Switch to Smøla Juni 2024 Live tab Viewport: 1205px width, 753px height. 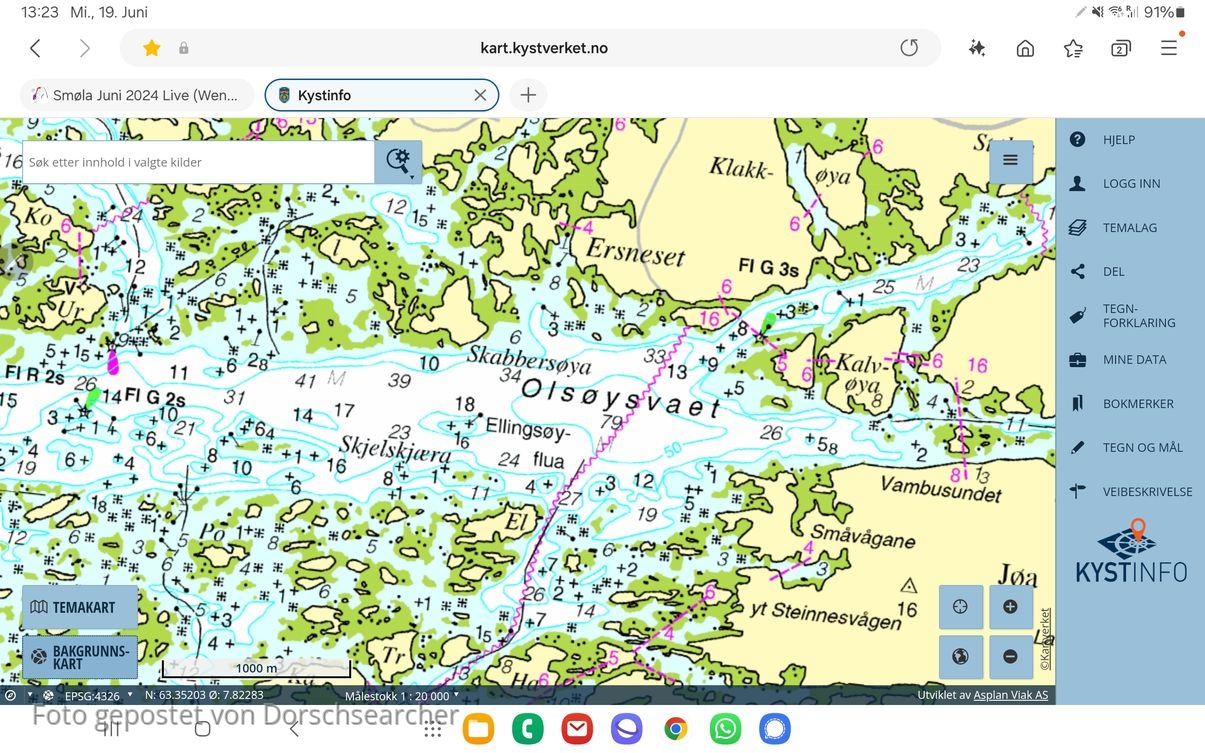(x=135, y=95)
